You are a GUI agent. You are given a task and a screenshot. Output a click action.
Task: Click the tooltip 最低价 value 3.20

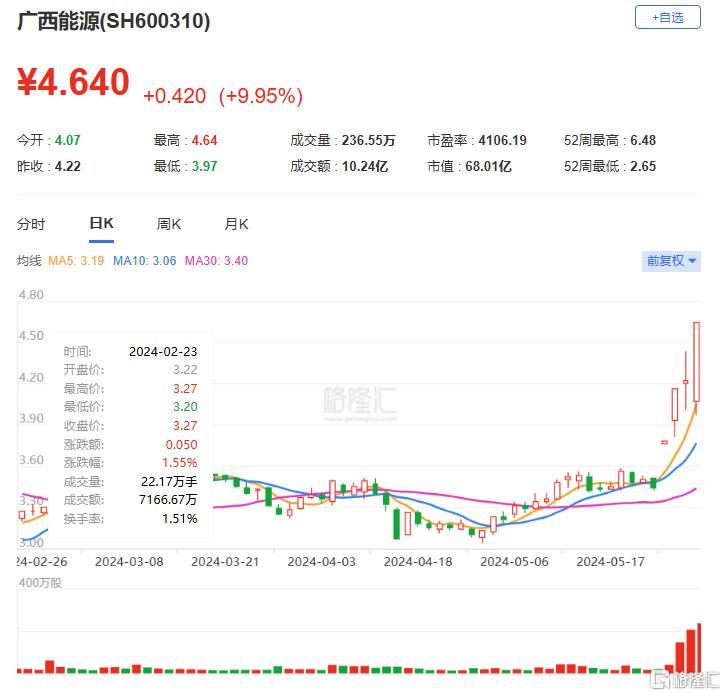click(x=185, y=407)
